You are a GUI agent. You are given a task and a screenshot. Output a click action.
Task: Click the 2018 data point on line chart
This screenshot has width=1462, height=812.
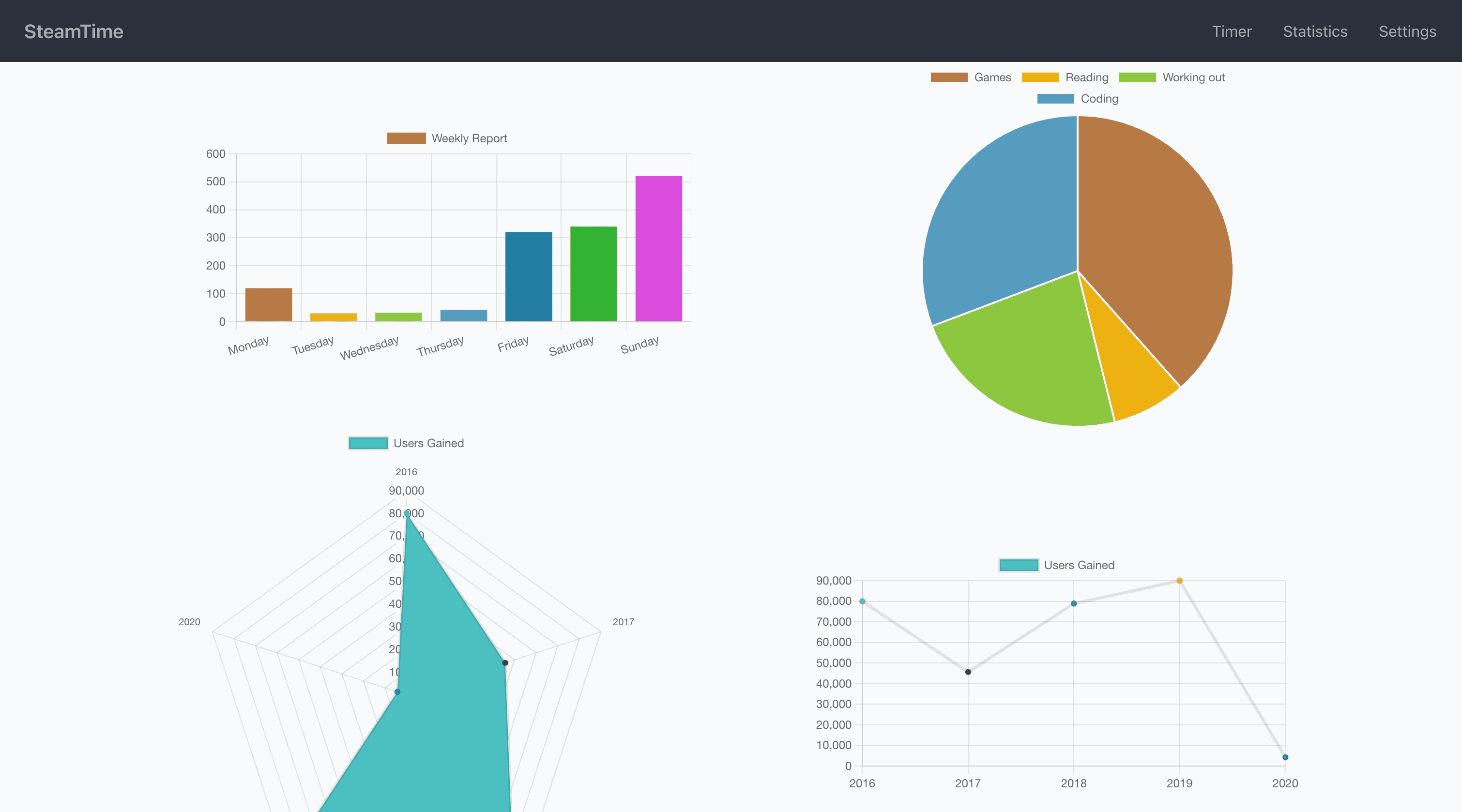1074,604
